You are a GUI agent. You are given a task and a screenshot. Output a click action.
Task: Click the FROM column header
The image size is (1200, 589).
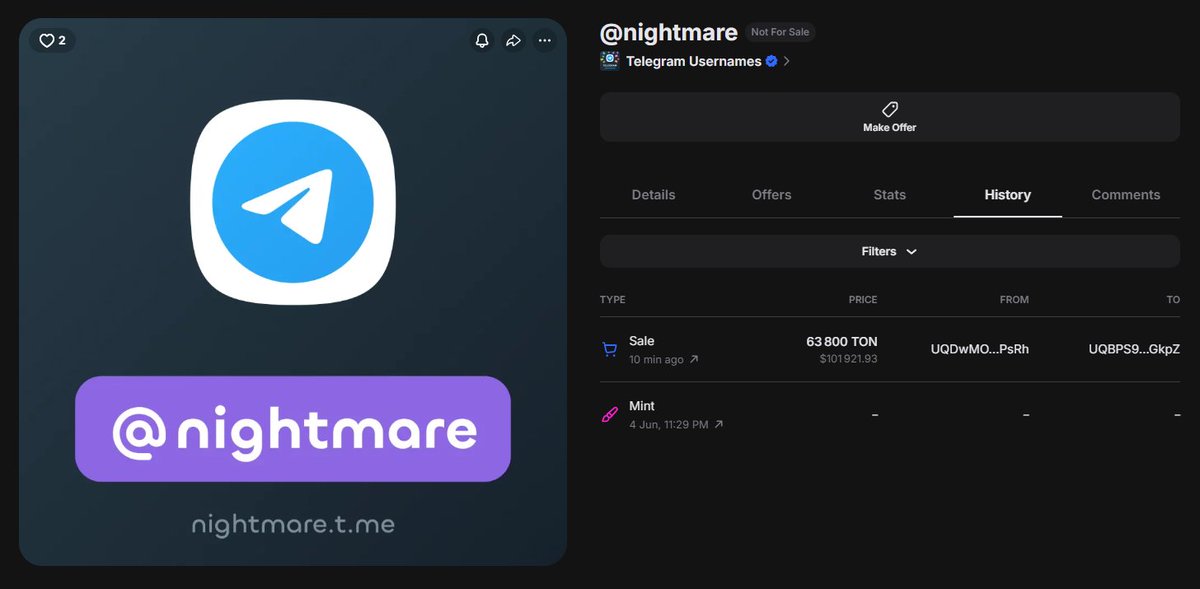[1014, 300]
